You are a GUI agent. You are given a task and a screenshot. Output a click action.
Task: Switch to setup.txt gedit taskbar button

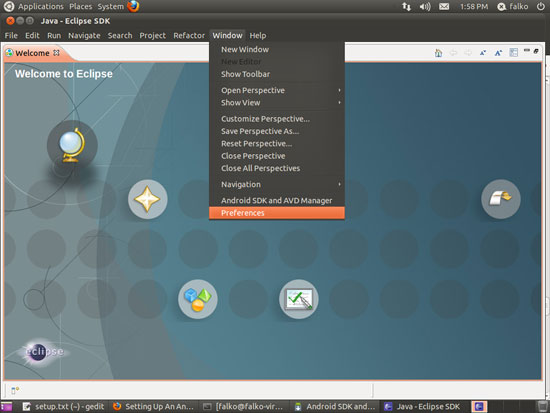coord(63,406)
